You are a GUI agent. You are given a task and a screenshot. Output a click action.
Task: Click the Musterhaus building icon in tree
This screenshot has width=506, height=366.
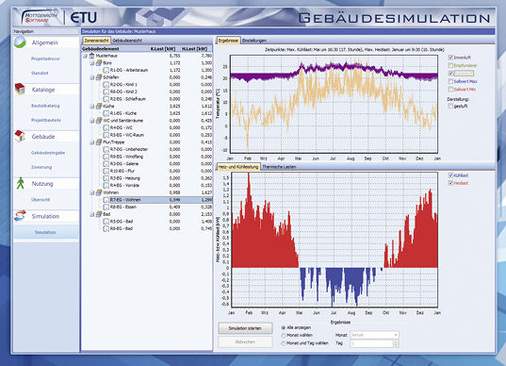(x=92, y=56)
